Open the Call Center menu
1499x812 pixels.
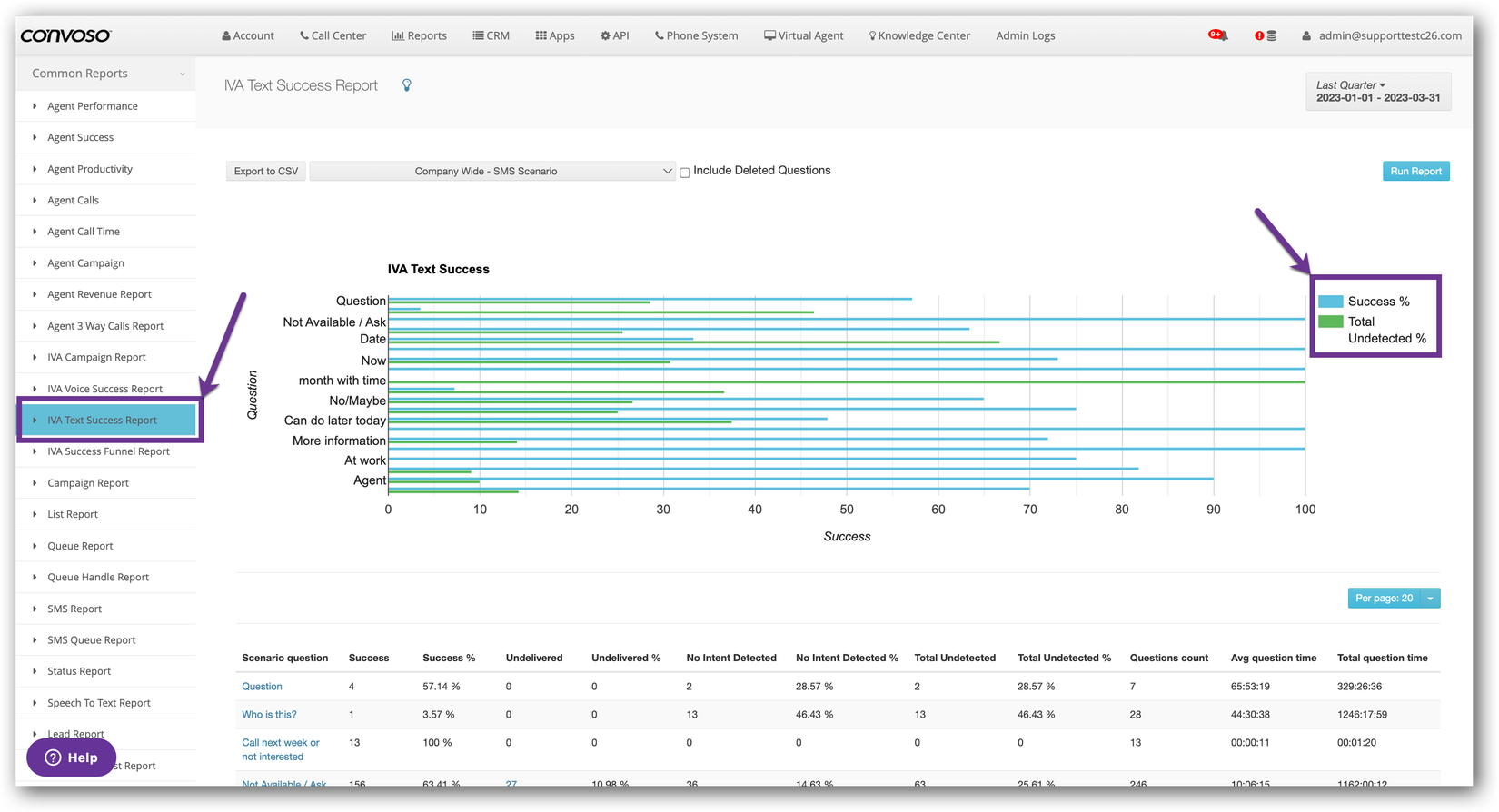click(333, 36)
